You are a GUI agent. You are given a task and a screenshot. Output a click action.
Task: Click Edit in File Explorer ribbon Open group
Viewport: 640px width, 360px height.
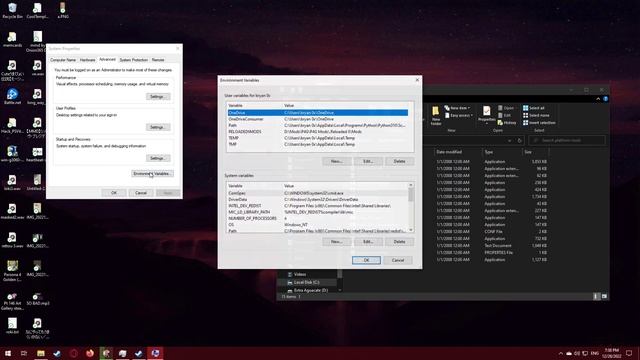tap(504, 116)
